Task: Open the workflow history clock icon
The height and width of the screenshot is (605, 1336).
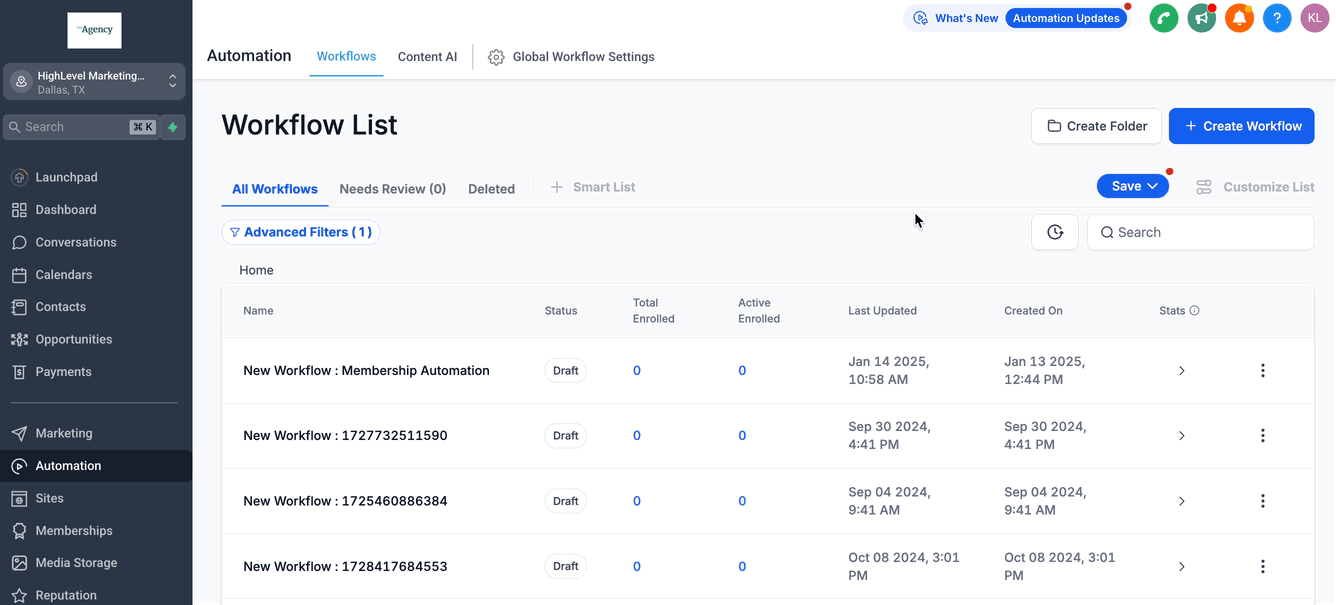Action: pyautogui.click(x=1055, y=232)
